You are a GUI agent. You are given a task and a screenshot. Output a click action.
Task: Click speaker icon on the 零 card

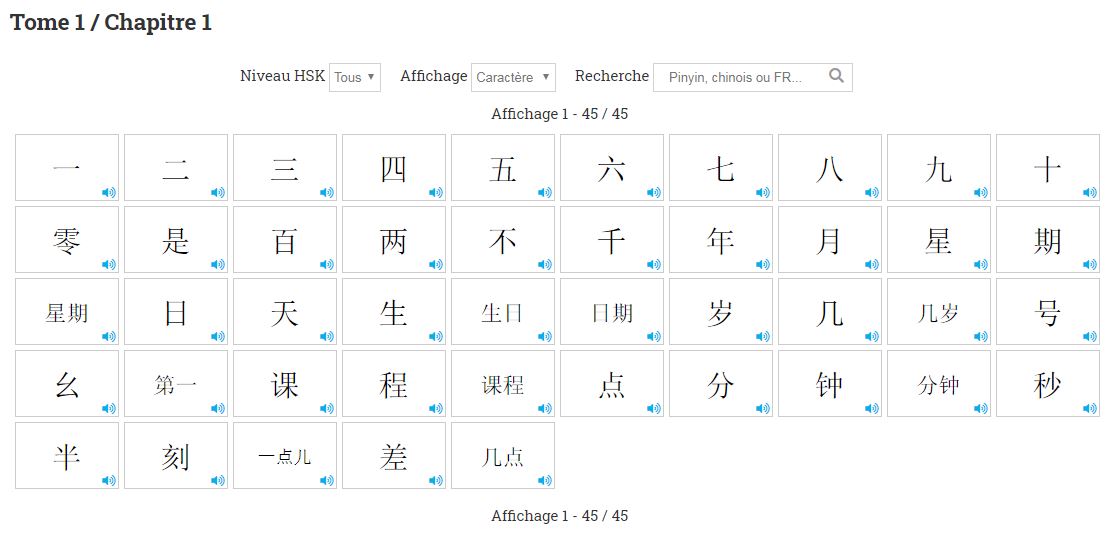(108, 264)
